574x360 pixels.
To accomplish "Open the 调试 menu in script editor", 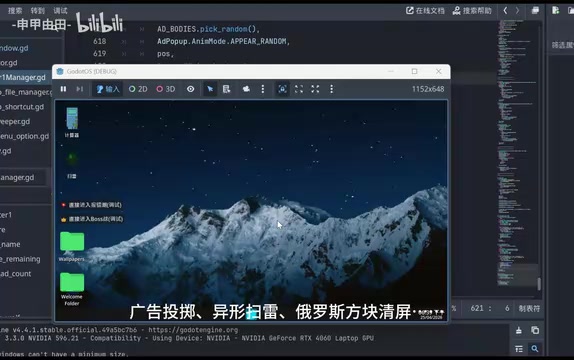I will [x=60, y=11].
